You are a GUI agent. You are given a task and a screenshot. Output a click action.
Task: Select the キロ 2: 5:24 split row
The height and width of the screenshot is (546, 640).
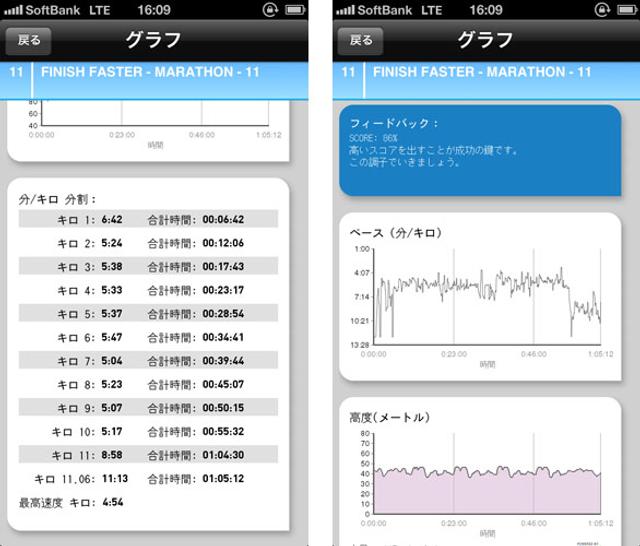[x=148, y=243]
